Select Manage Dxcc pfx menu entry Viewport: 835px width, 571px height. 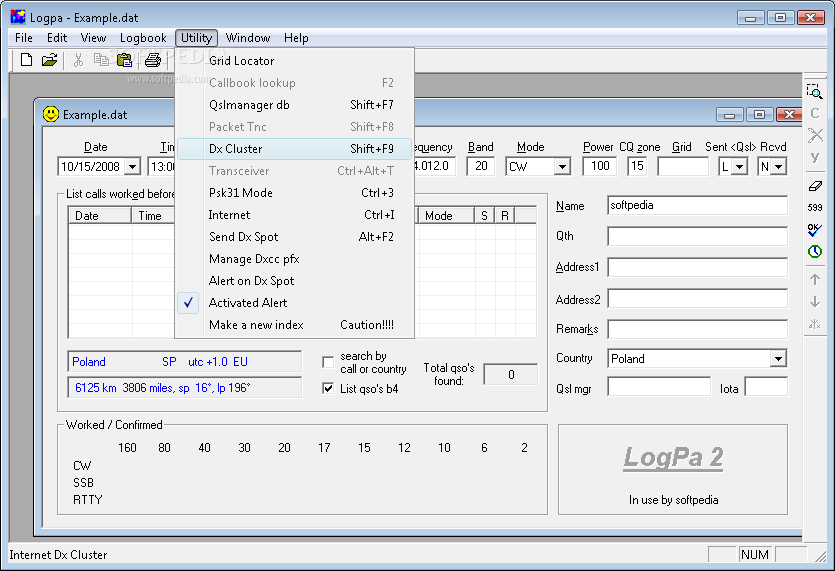pos(294,259)
